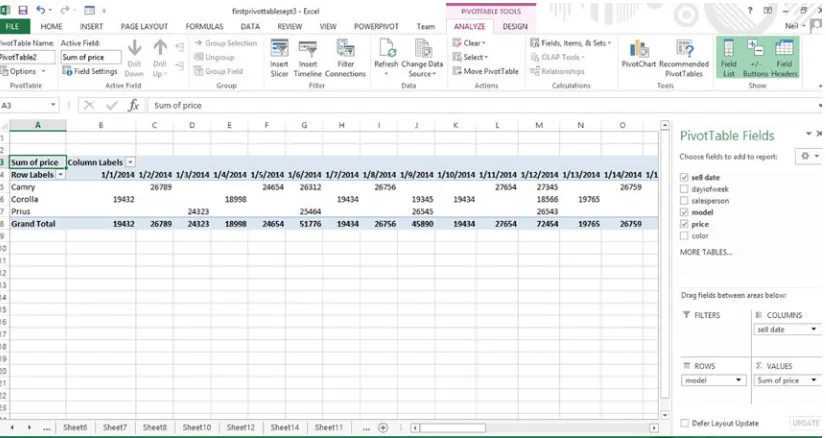Open model dropdown in Rows area
The height and width of the screenshot is (438, 826).
tap(739, 380)
